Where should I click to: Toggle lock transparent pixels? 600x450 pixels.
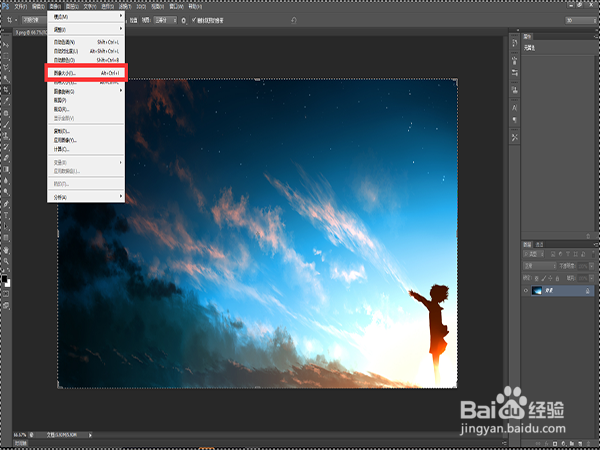tap(536, 278)
